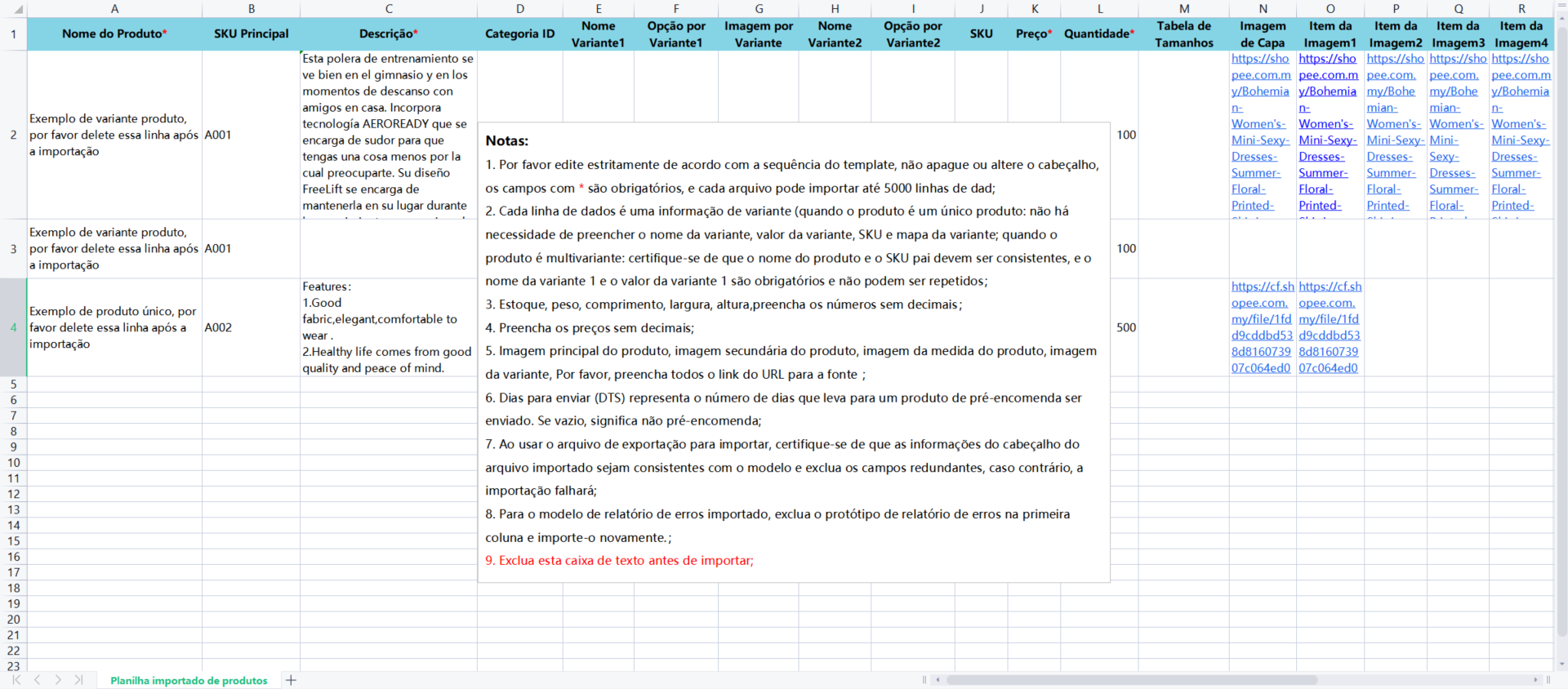Click the Imagem por Variante header cell
Viewport: 1568px width, 689px height.
(759, 34)
